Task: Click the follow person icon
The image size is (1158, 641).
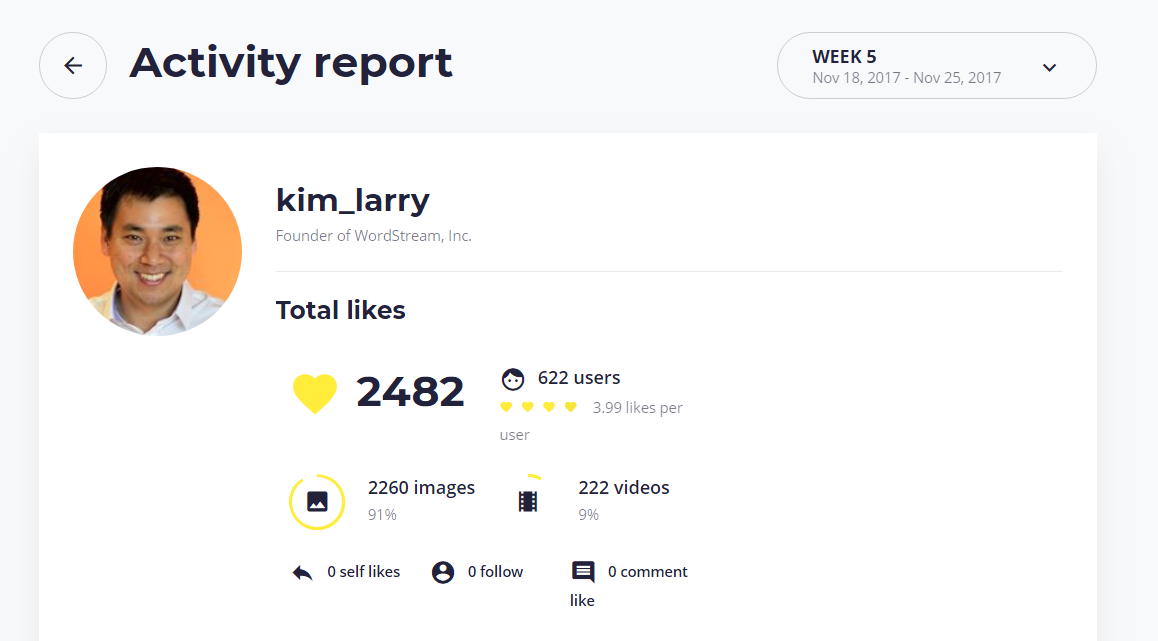Action: pos(443,572)
